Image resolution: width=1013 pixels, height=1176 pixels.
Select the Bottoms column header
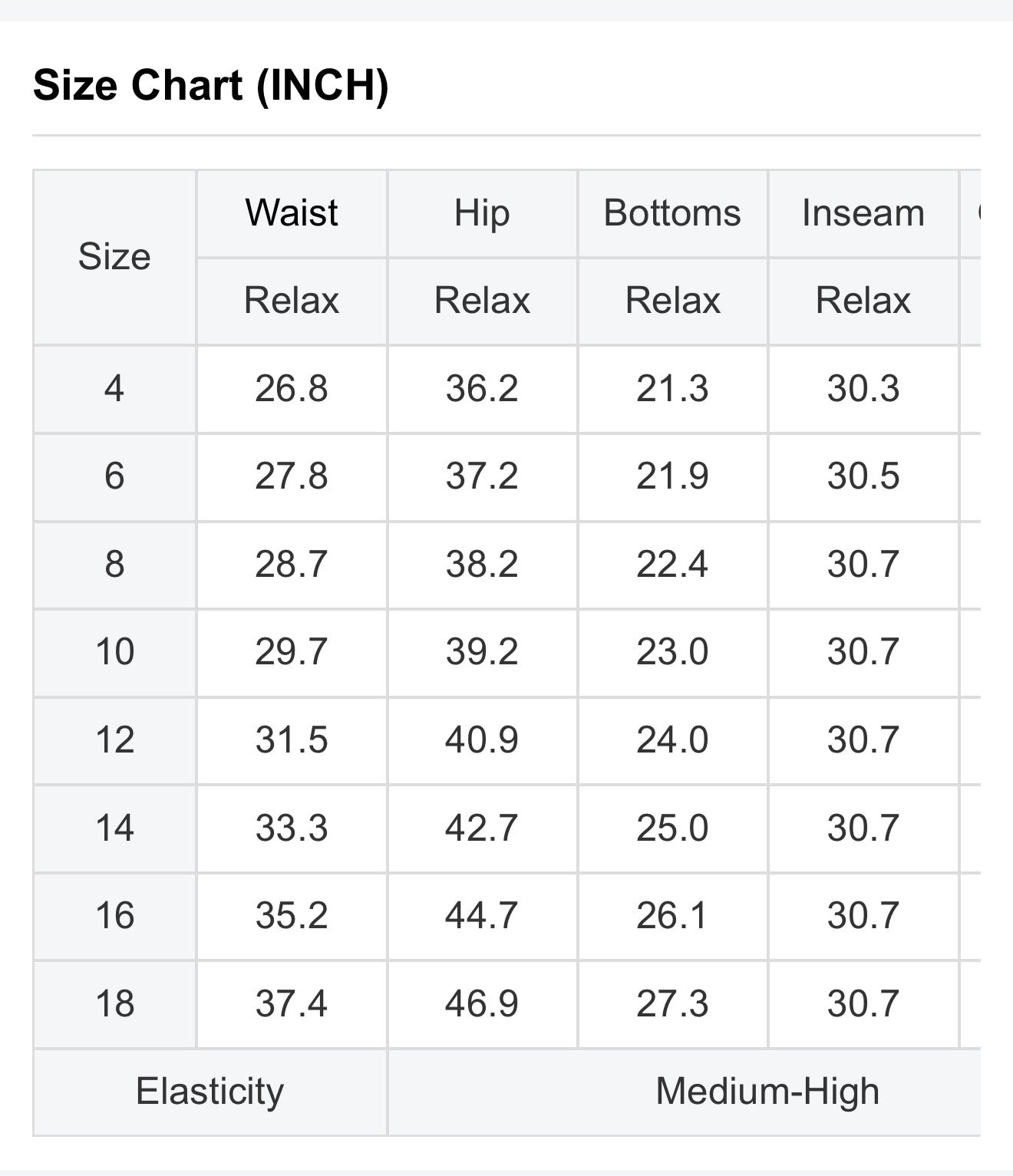point(672,212)
